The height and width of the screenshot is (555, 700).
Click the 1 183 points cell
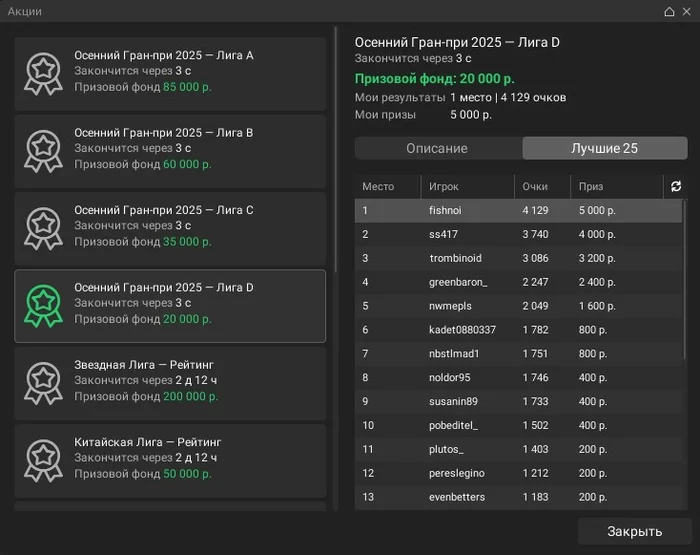pos(535,497)
